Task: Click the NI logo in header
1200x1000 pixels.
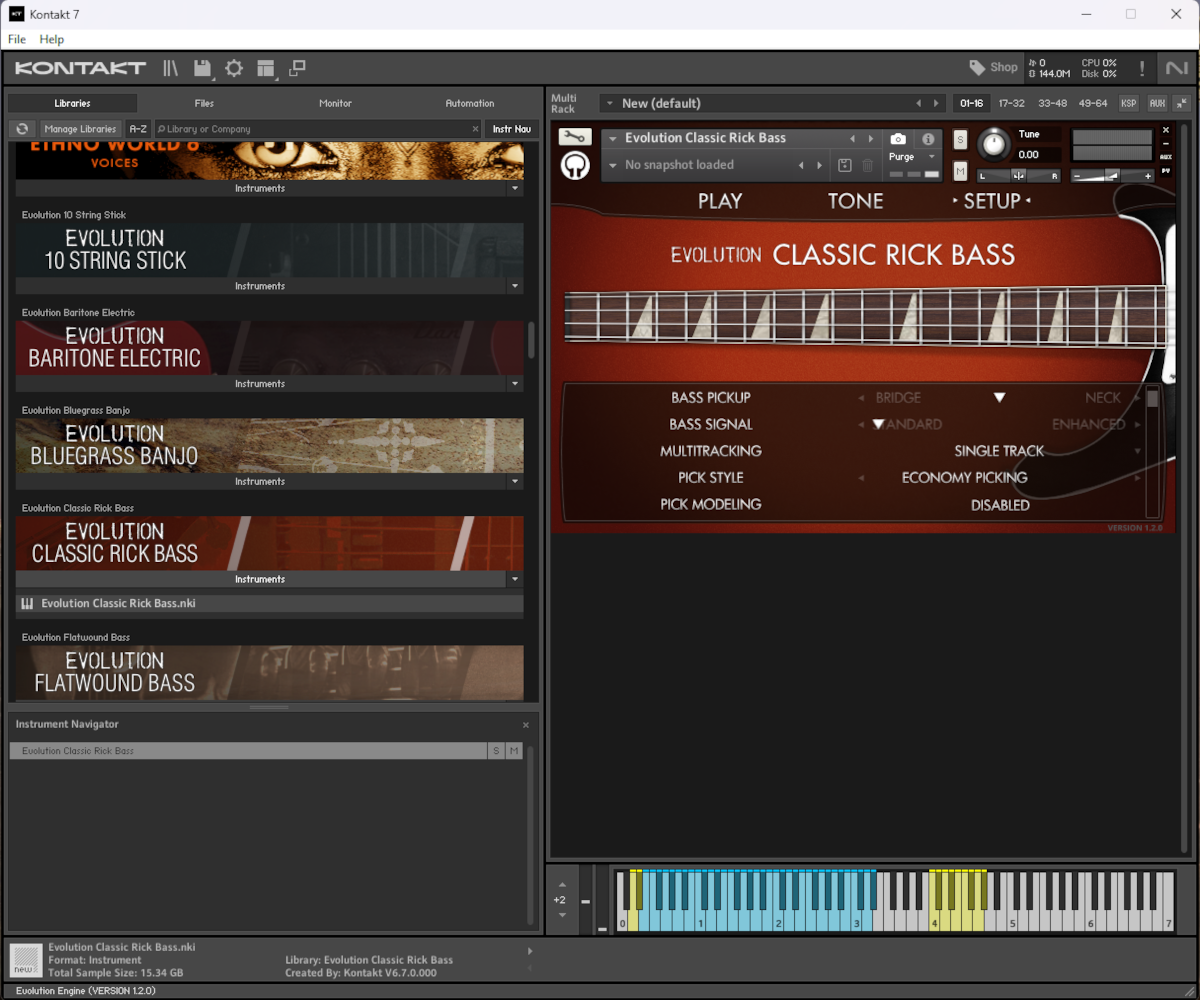Action: point(1176,68)
